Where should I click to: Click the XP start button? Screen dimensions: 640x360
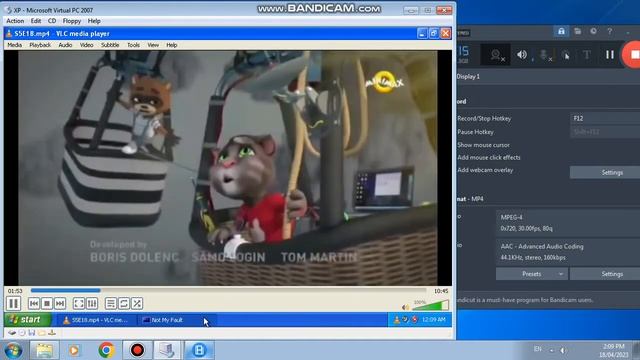click(x=28, y=320)
